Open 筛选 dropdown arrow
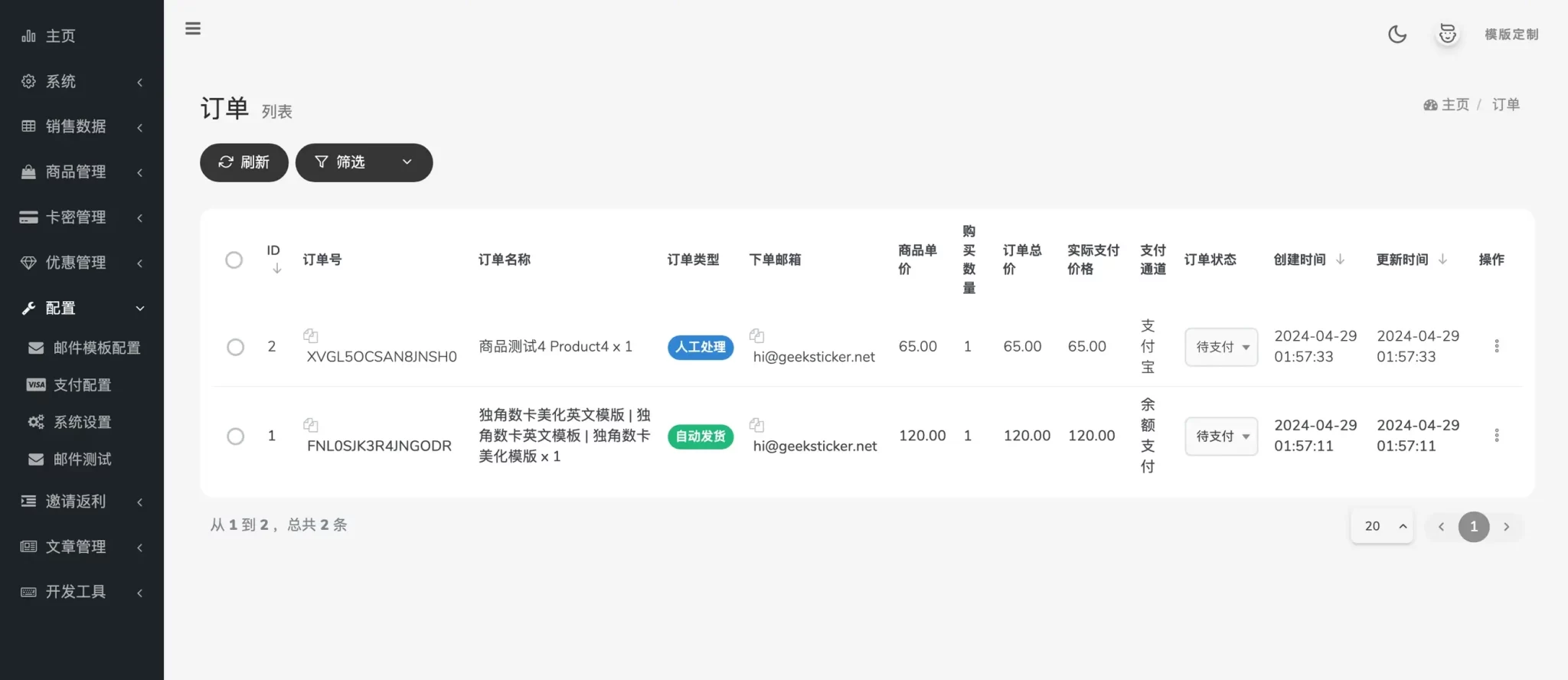Viewport: 1568px width, 680px height. pos(407,162)
